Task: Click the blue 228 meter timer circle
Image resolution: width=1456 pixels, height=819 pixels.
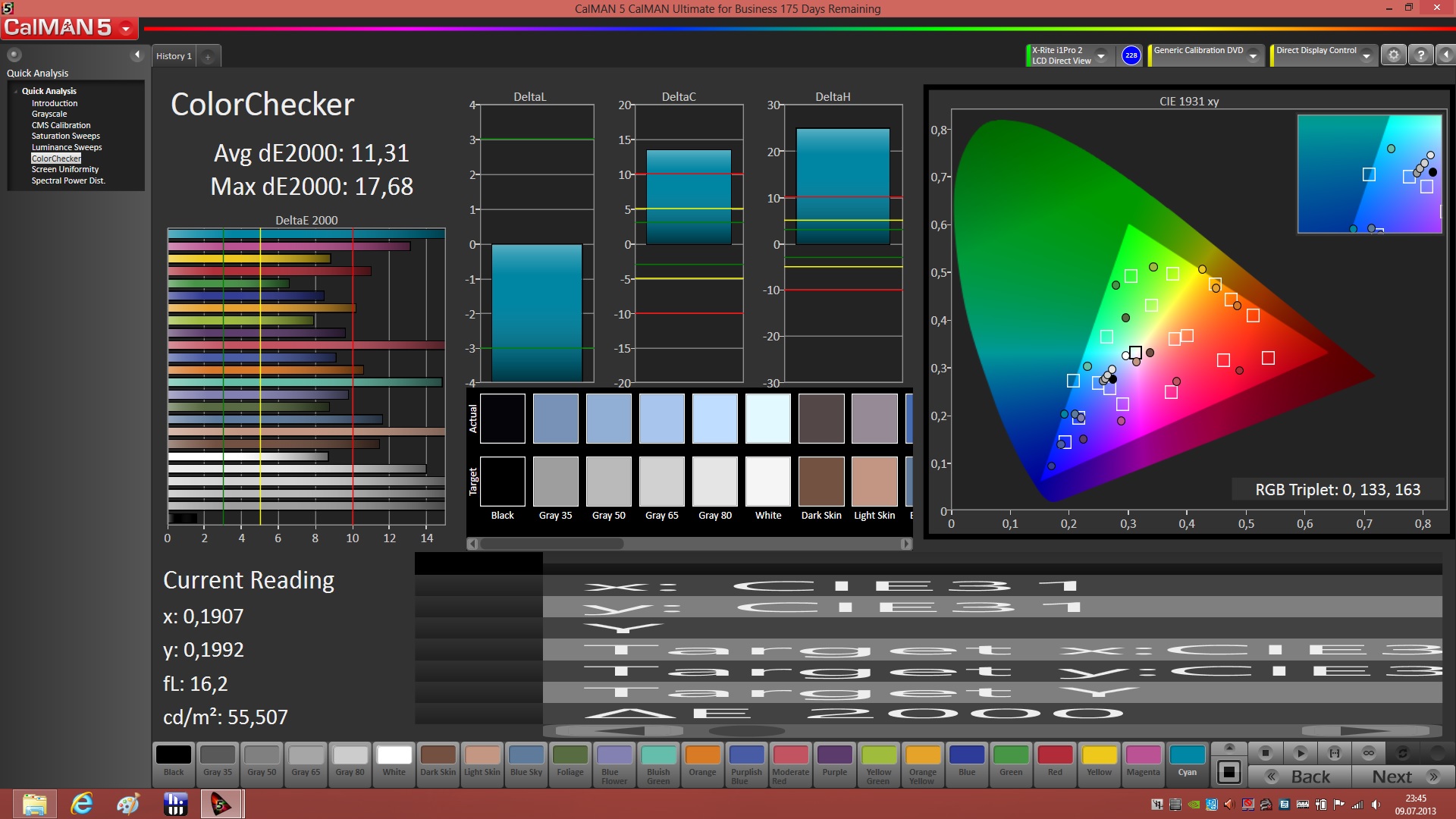Action: [1131, 55]
